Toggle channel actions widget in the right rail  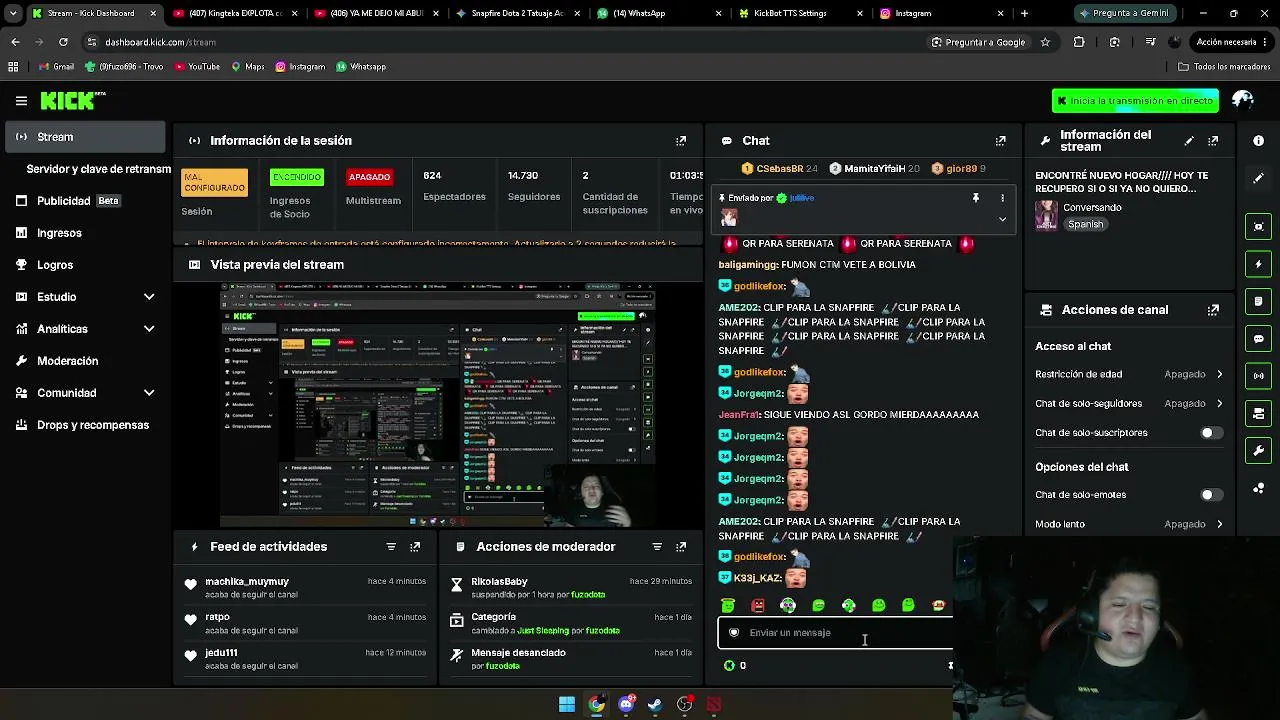tap(1259, 414)
